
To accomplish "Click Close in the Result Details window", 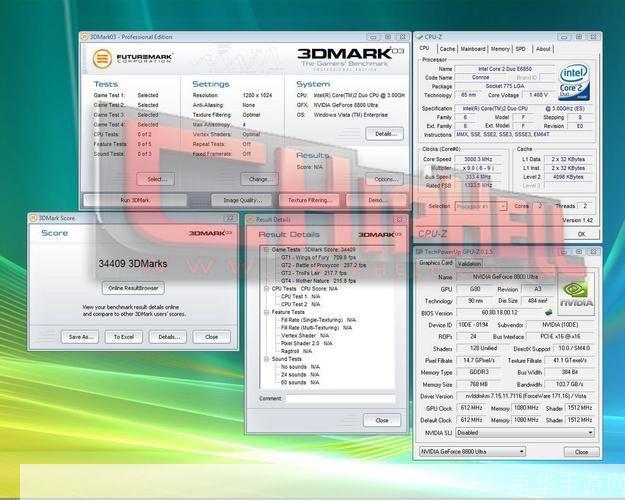I will [382, 420].
